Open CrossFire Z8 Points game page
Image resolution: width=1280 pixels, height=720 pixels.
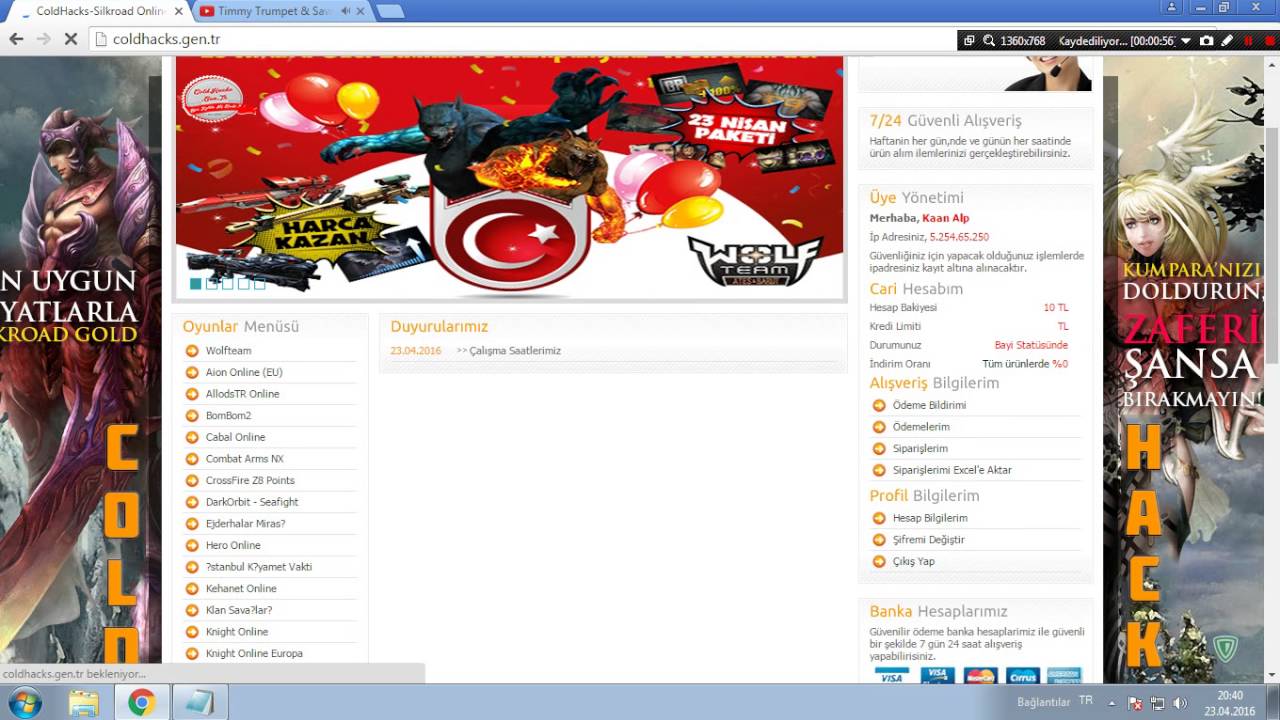250,481
